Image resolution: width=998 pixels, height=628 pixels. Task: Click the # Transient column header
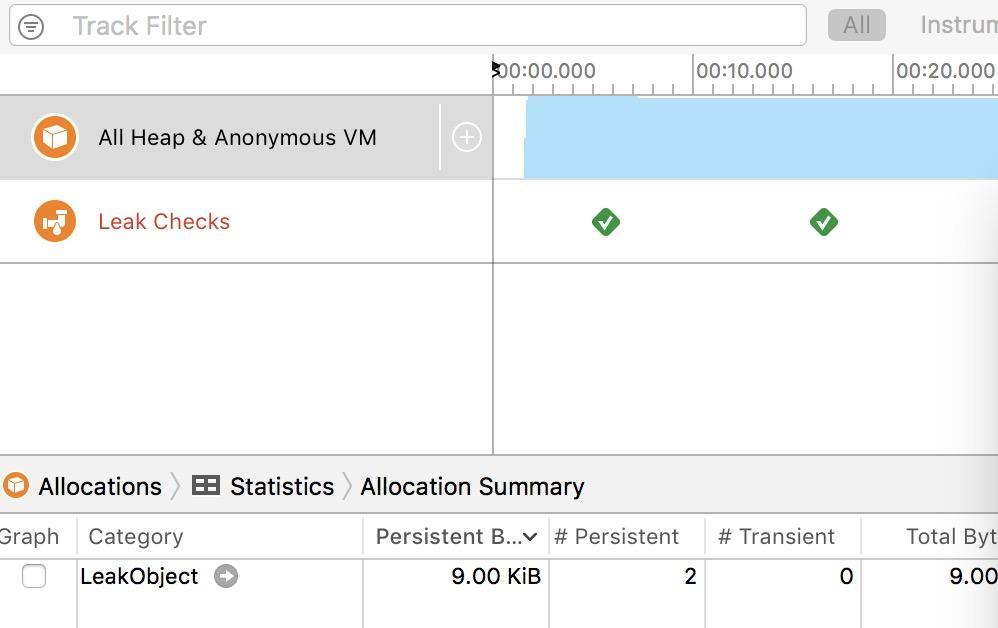pos(777,537)
